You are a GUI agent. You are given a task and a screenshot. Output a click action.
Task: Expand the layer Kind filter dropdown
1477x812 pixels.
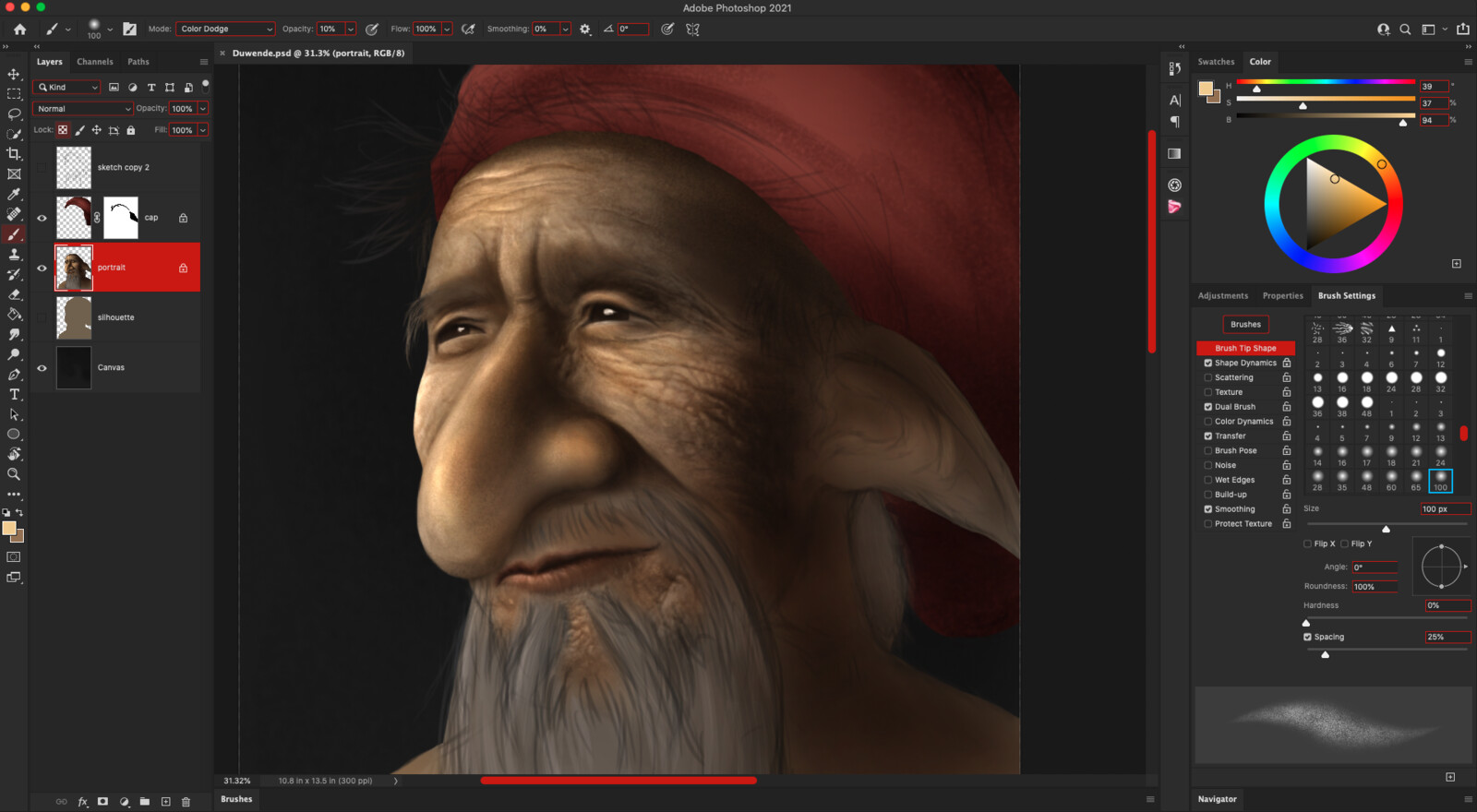[66, 88]
